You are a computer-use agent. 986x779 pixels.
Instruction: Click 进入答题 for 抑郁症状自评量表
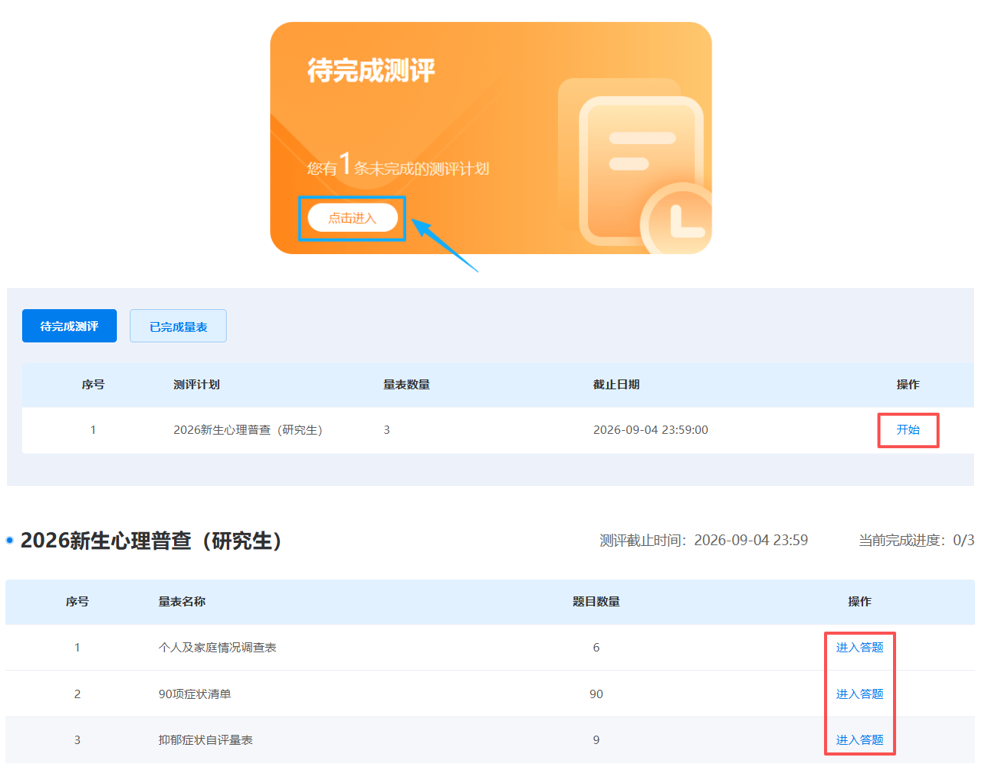[860, 739]
